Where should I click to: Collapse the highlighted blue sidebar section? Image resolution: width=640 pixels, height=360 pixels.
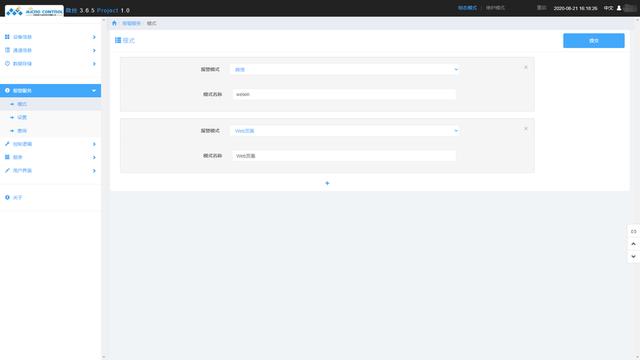[51, 91]
